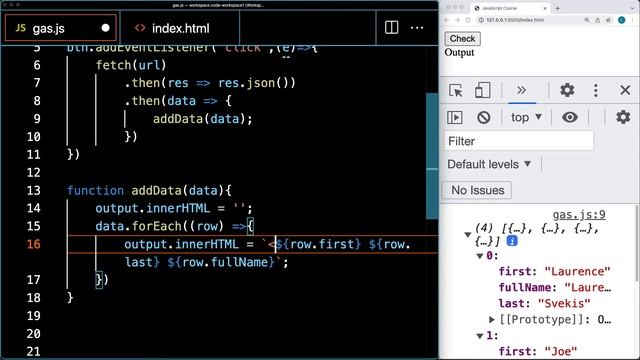640x360 pixels.
Task: Close the DevTools panel
Action: [625, 90]
